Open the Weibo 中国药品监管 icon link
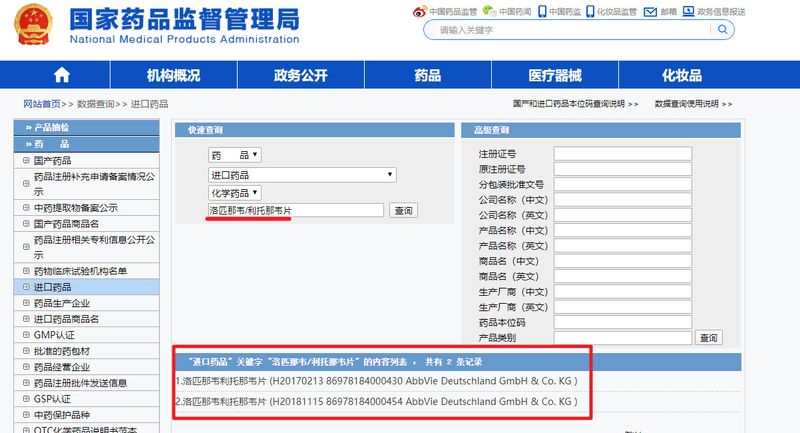The width and height of the screenshot is (800, 433). (x=420, y=12)
